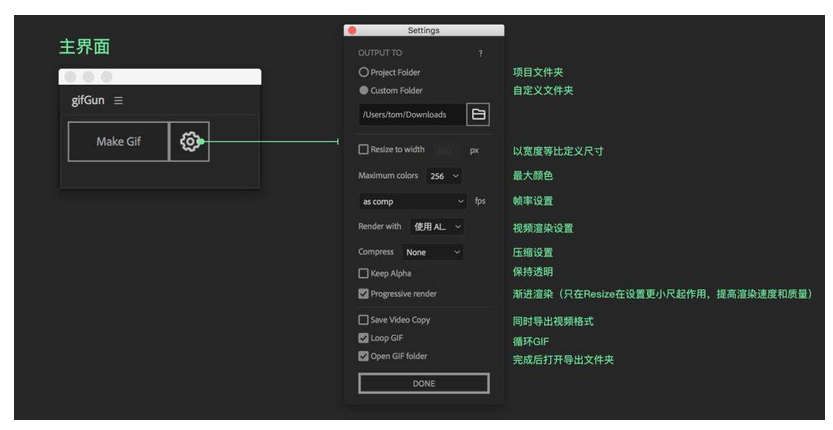
Task: Click the '自定义文件夹' annotation text
Action: point(543,90)
